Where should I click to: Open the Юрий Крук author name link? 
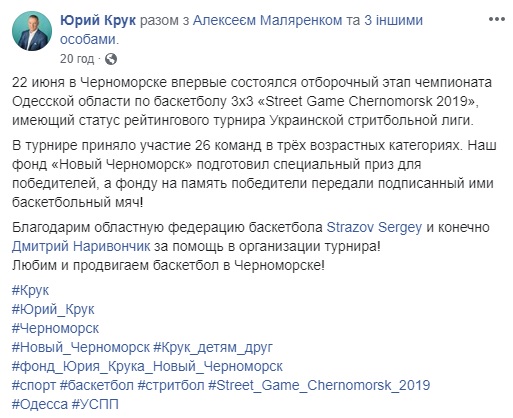pyautogui.click(x=98, y=20)
